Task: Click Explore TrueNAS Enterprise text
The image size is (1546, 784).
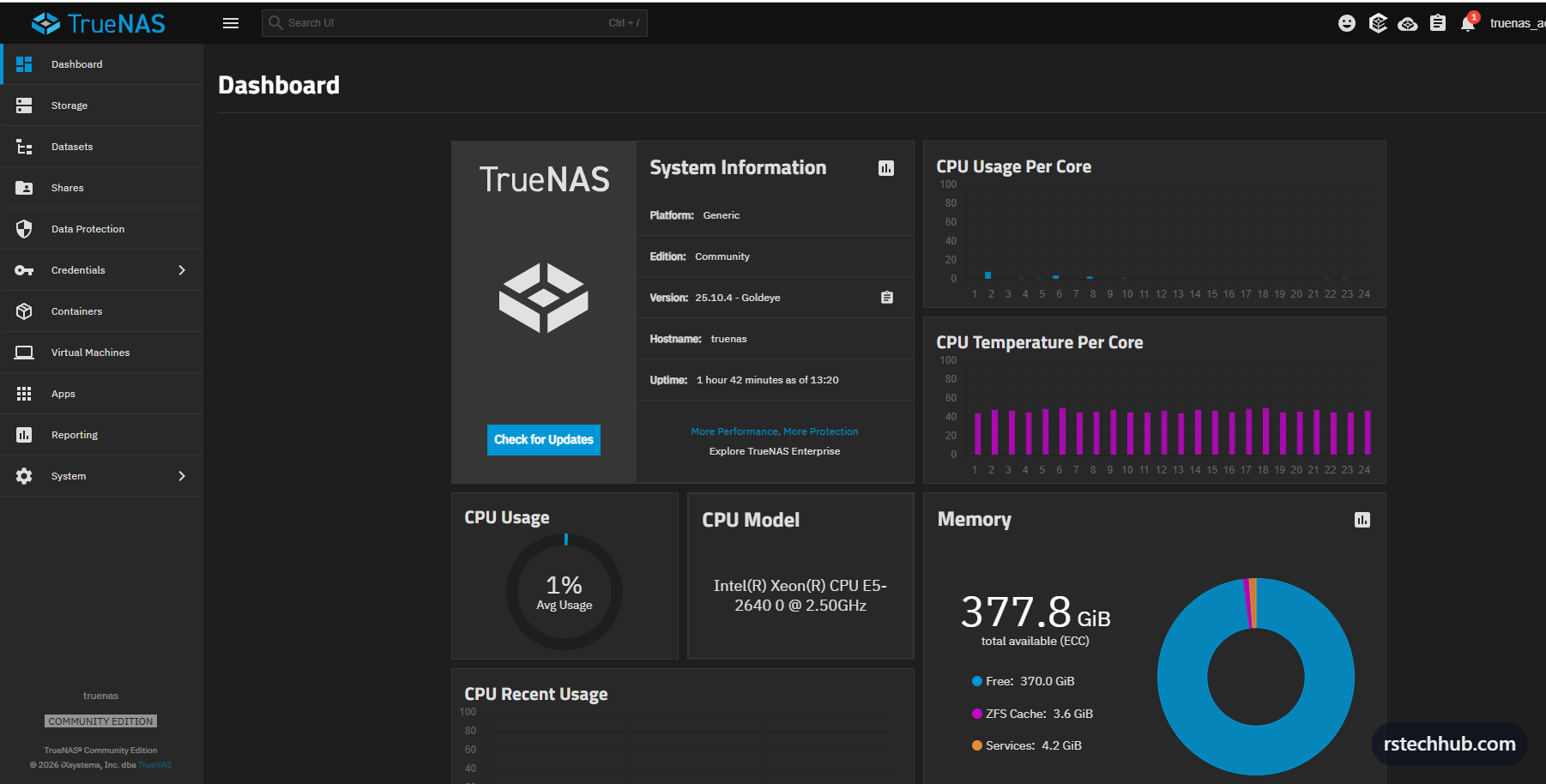Action: 775,451
